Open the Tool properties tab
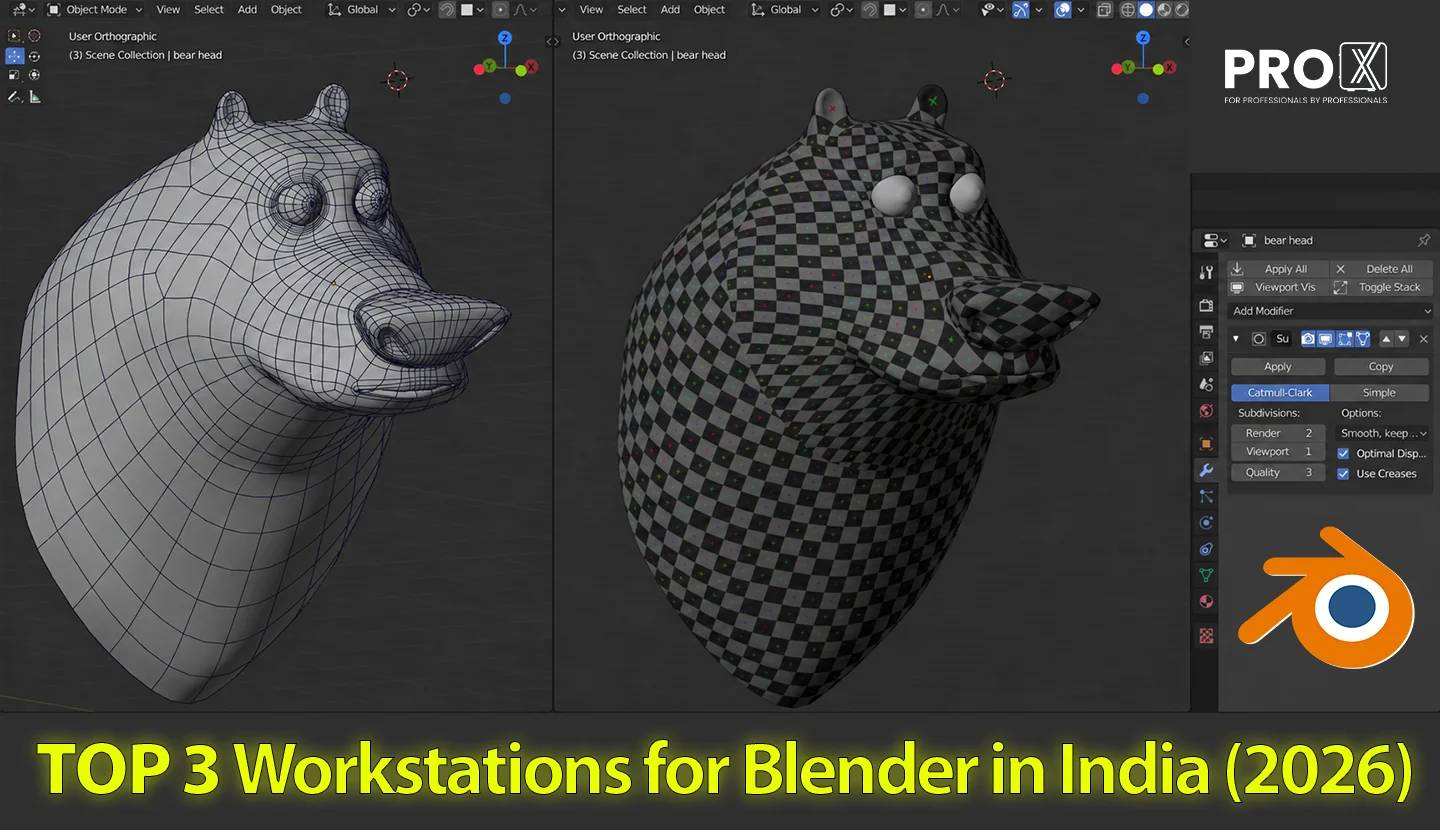Viewport: 1440px width, 830px height. pyautogui.click(x=1206, y=272)
